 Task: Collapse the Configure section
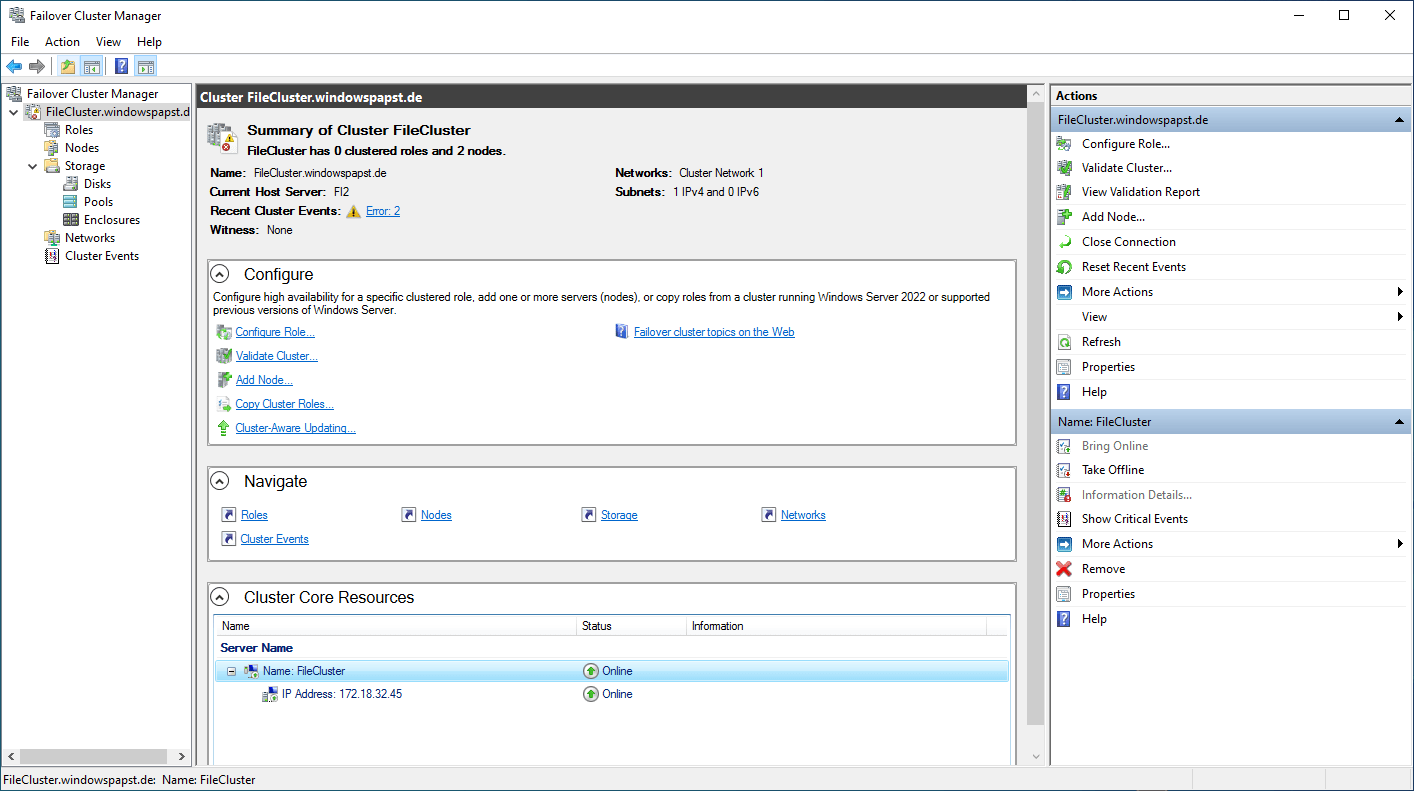pos(220,275)
